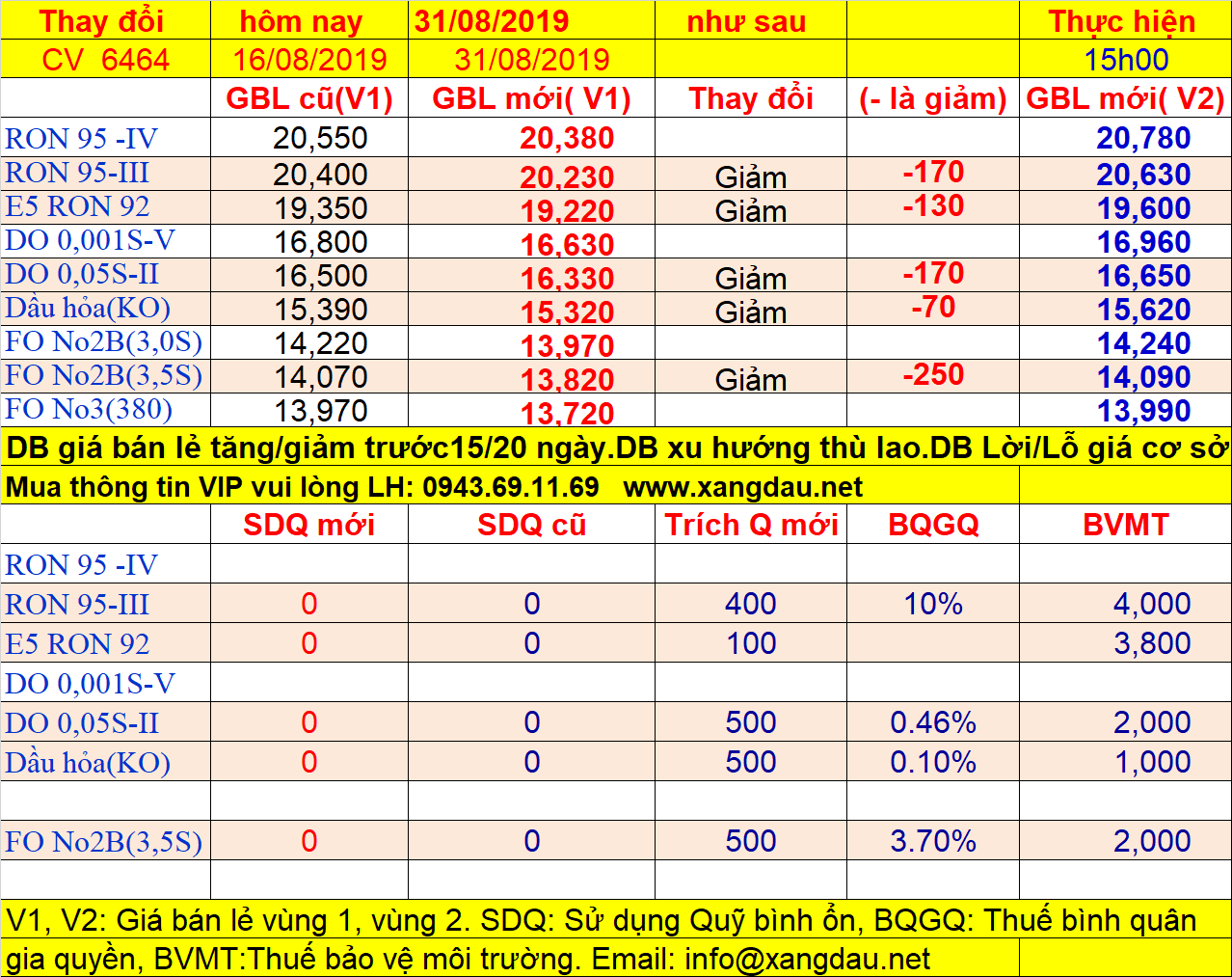The image size is (1232, 977).
Task: Click BVMT value 1,000
Action: (1152, 762)
